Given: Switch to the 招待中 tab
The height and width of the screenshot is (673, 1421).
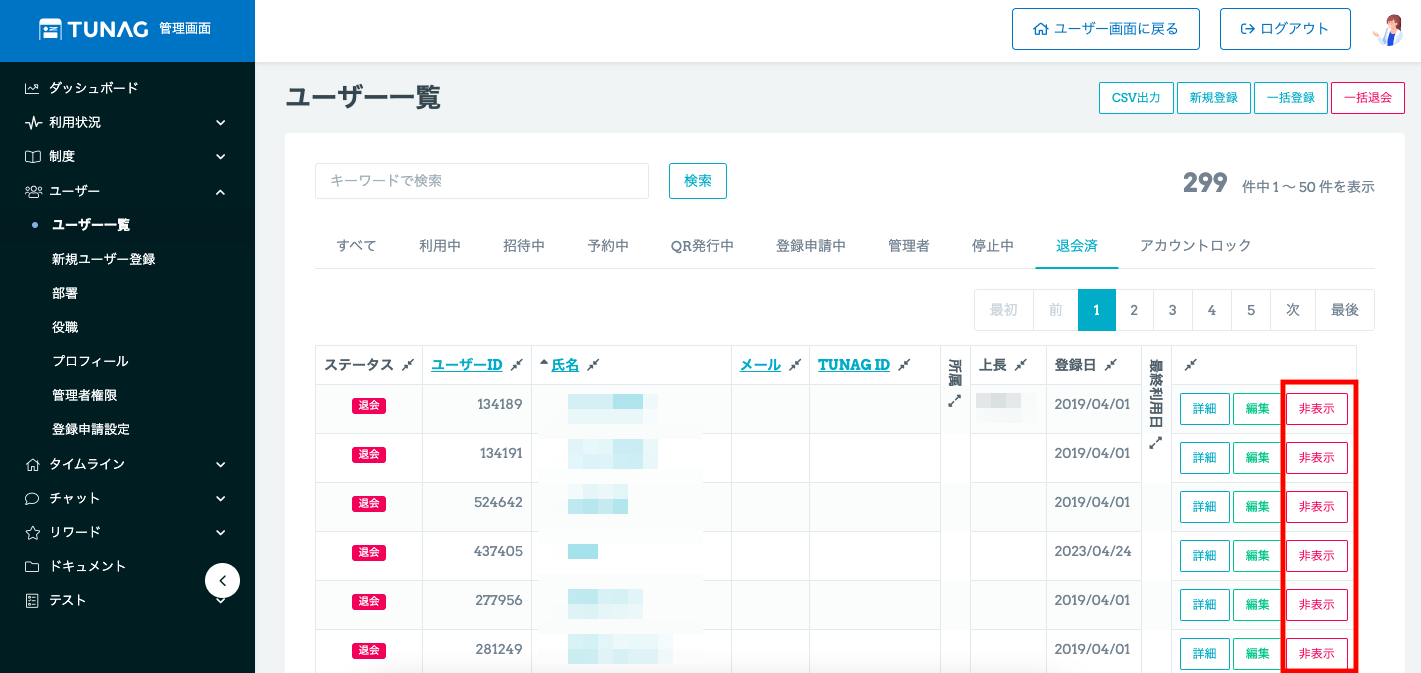Looking at the screenshot, I should (524, 246).
